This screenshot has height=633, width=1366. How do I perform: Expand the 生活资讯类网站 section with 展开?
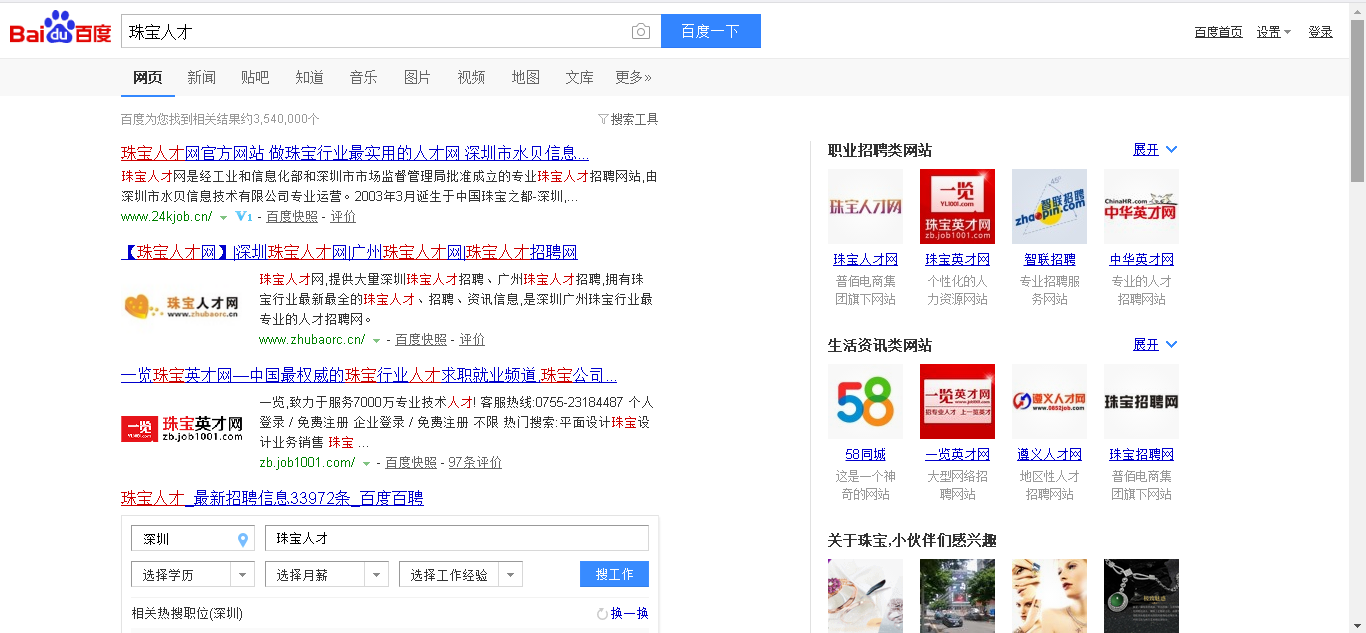(x=1155, y=344)
